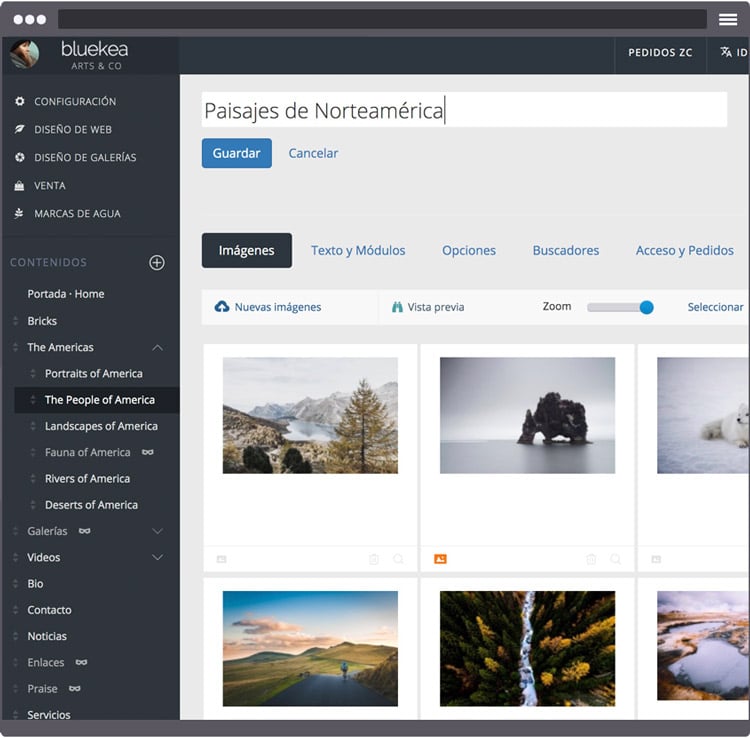
Task: Toggle hidden mask icon on Enlaces
Action: coord(81,662)
